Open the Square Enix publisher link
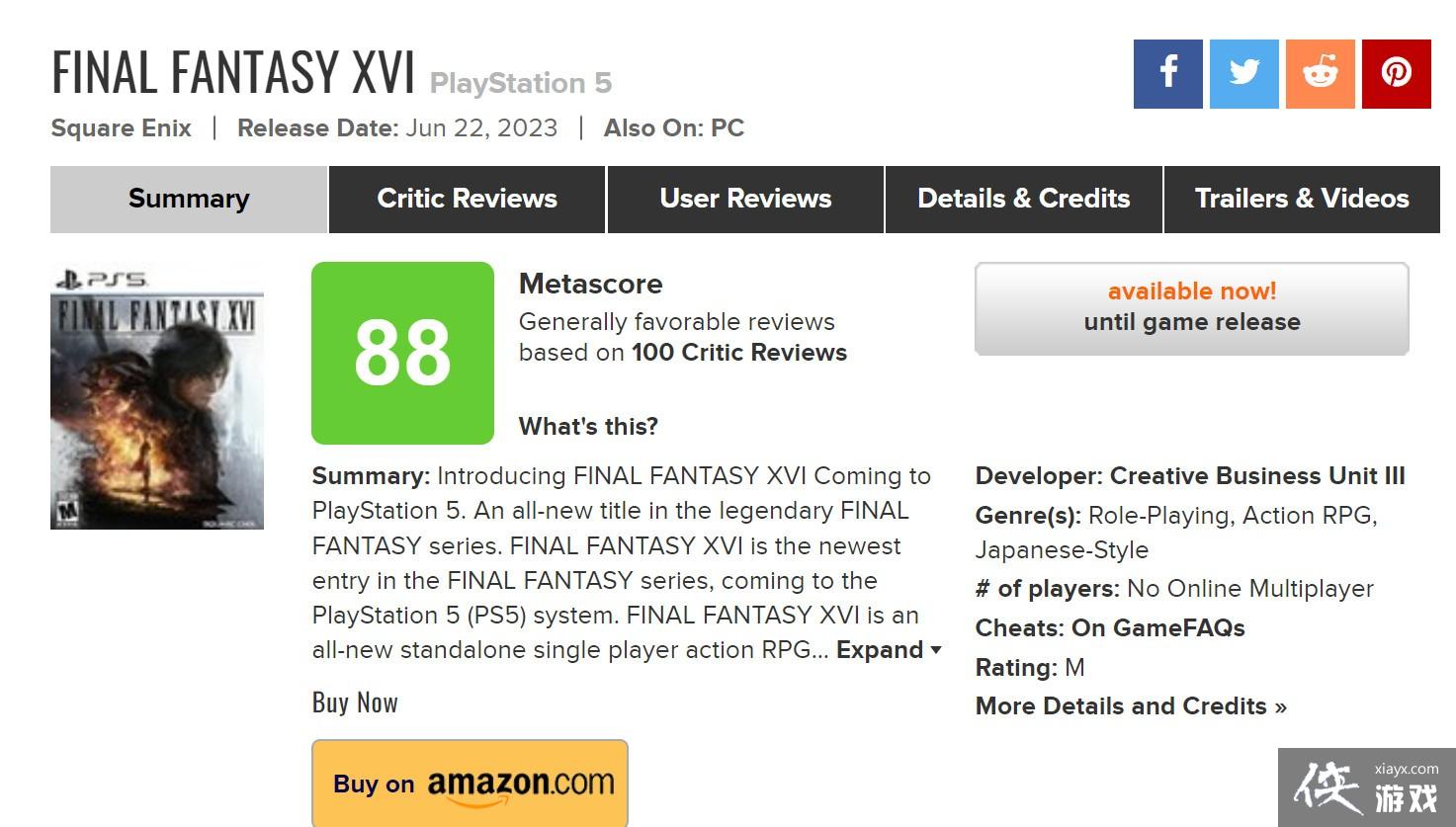1456x827 pixels. [121, 128]
